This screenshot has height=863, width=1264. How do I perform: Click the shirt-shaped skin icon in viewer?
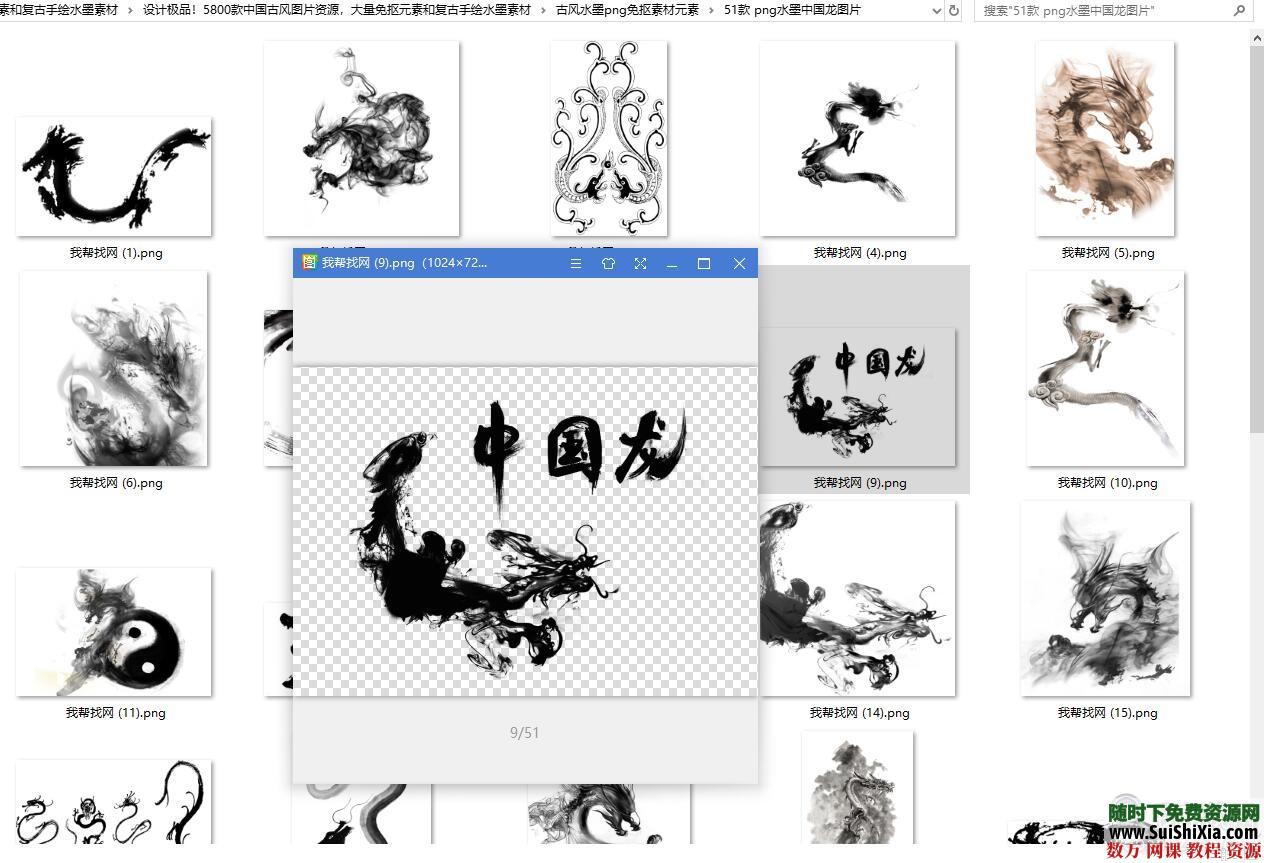click(608, 263)
